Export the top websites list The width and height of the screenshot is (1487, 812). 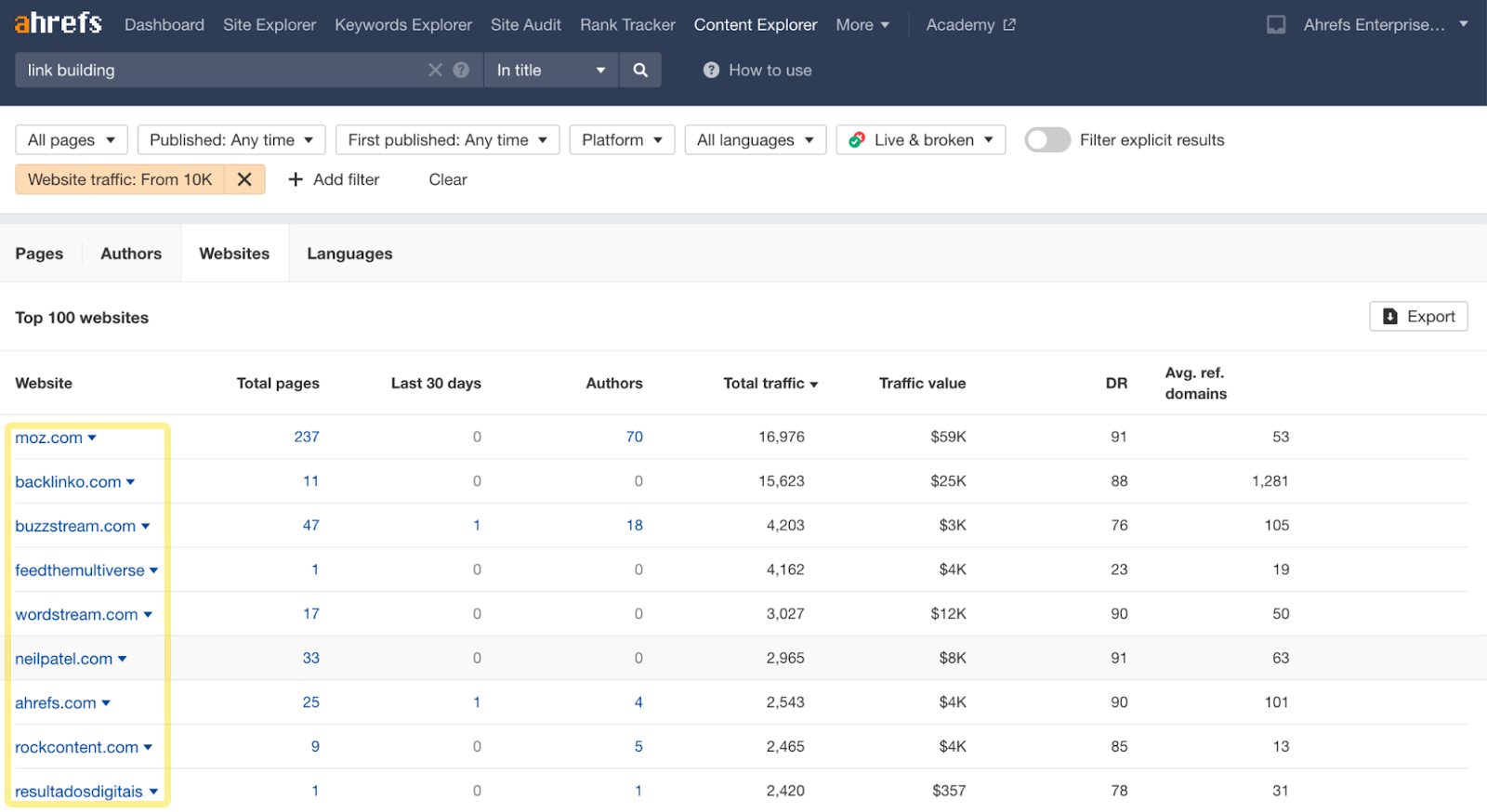(x=1418, y=317)
